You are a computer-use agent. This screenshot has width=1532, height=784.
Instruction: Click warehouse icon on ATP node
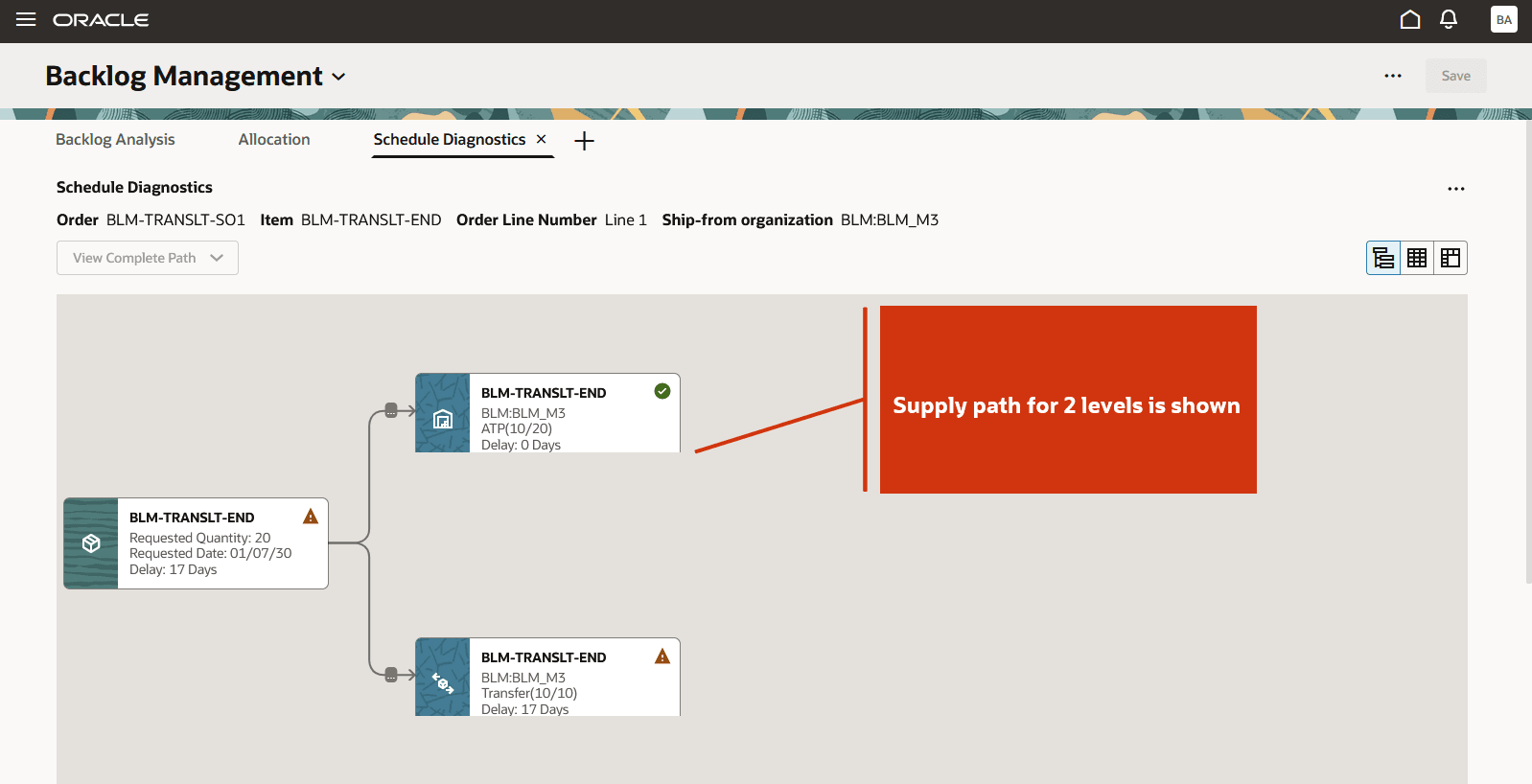443,419
